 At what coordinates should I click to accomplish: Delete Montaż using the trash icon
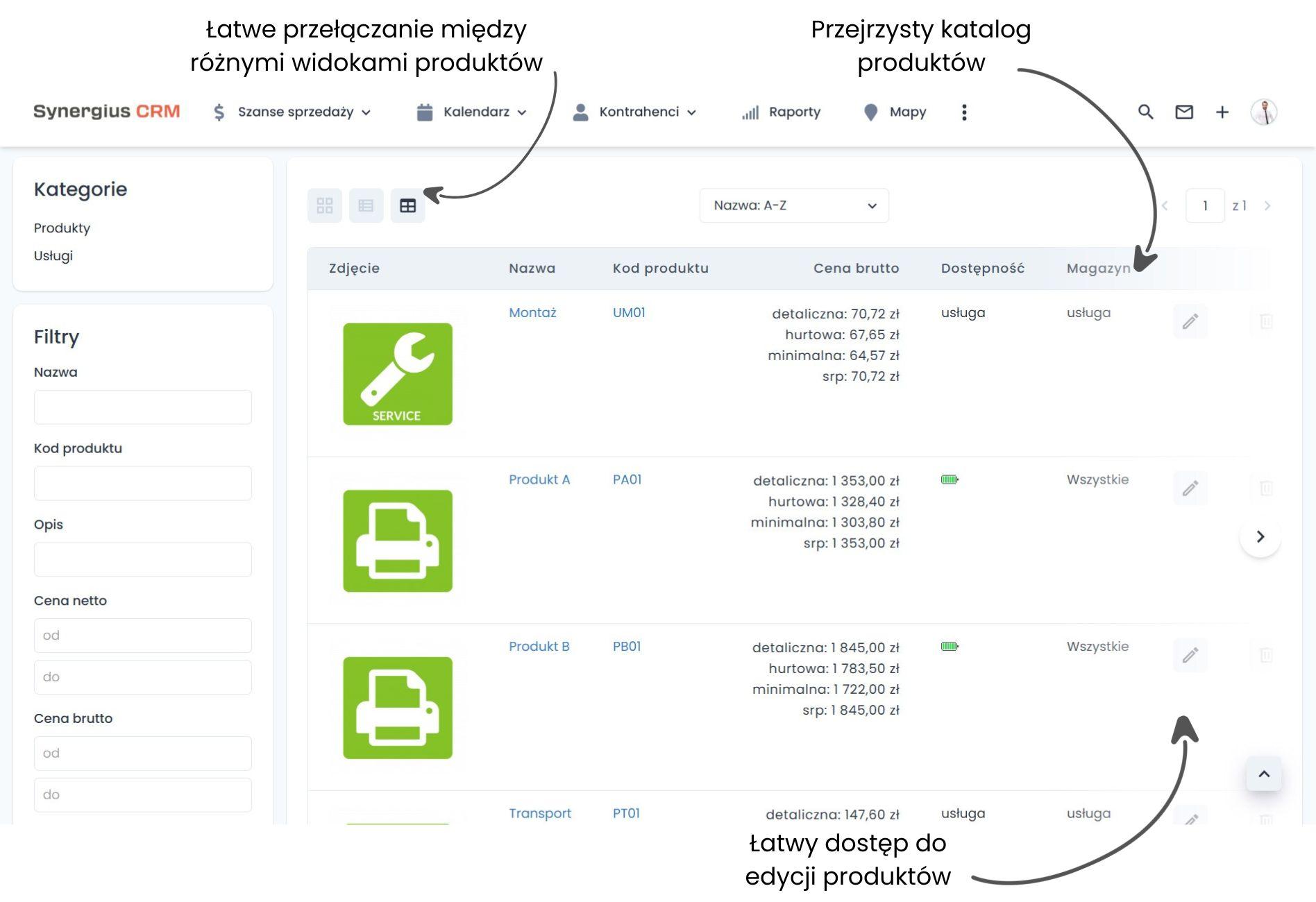1267,321
